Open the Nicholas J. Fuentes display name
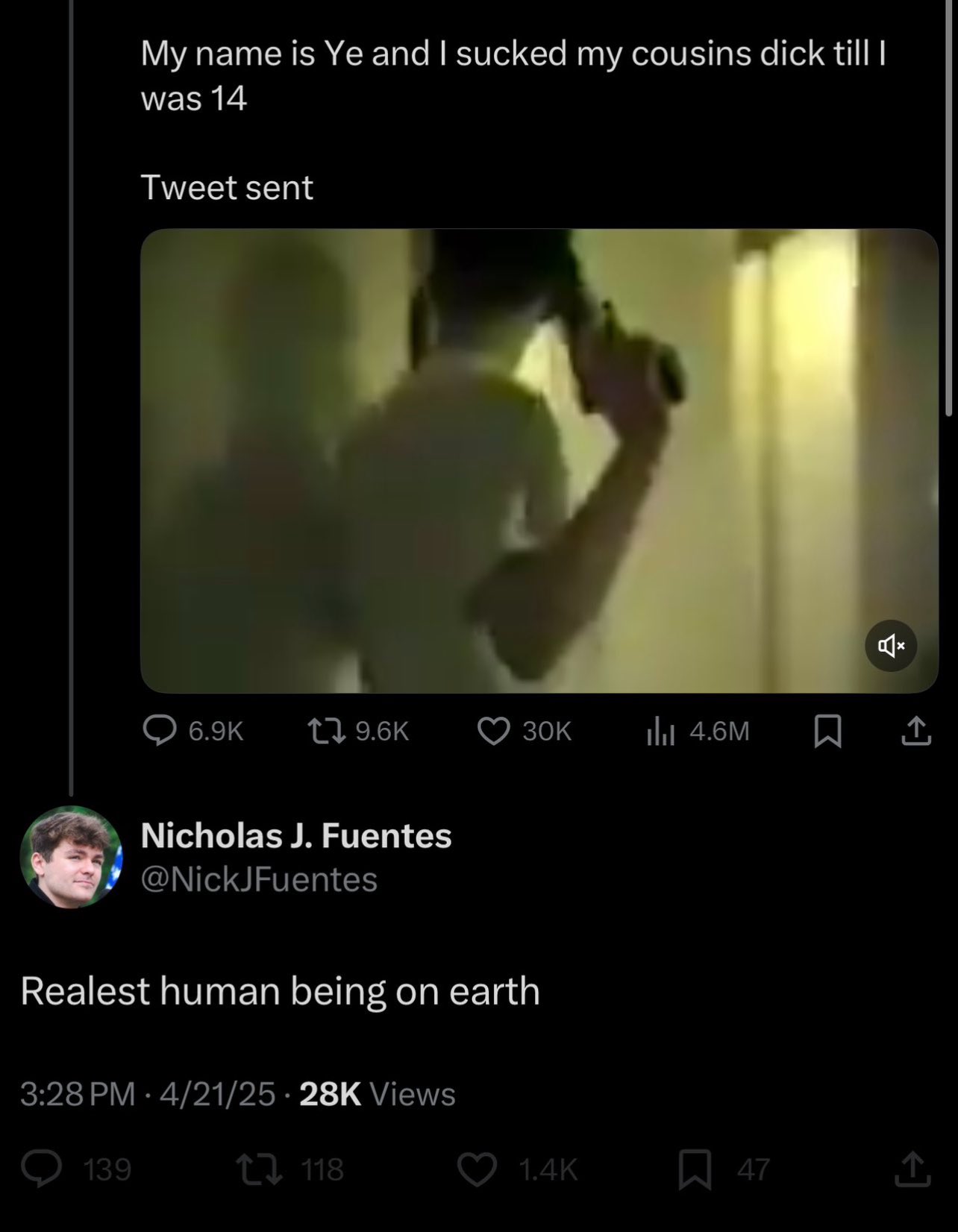The height and width of the screenshot is (1232, 958). (296, 835)
